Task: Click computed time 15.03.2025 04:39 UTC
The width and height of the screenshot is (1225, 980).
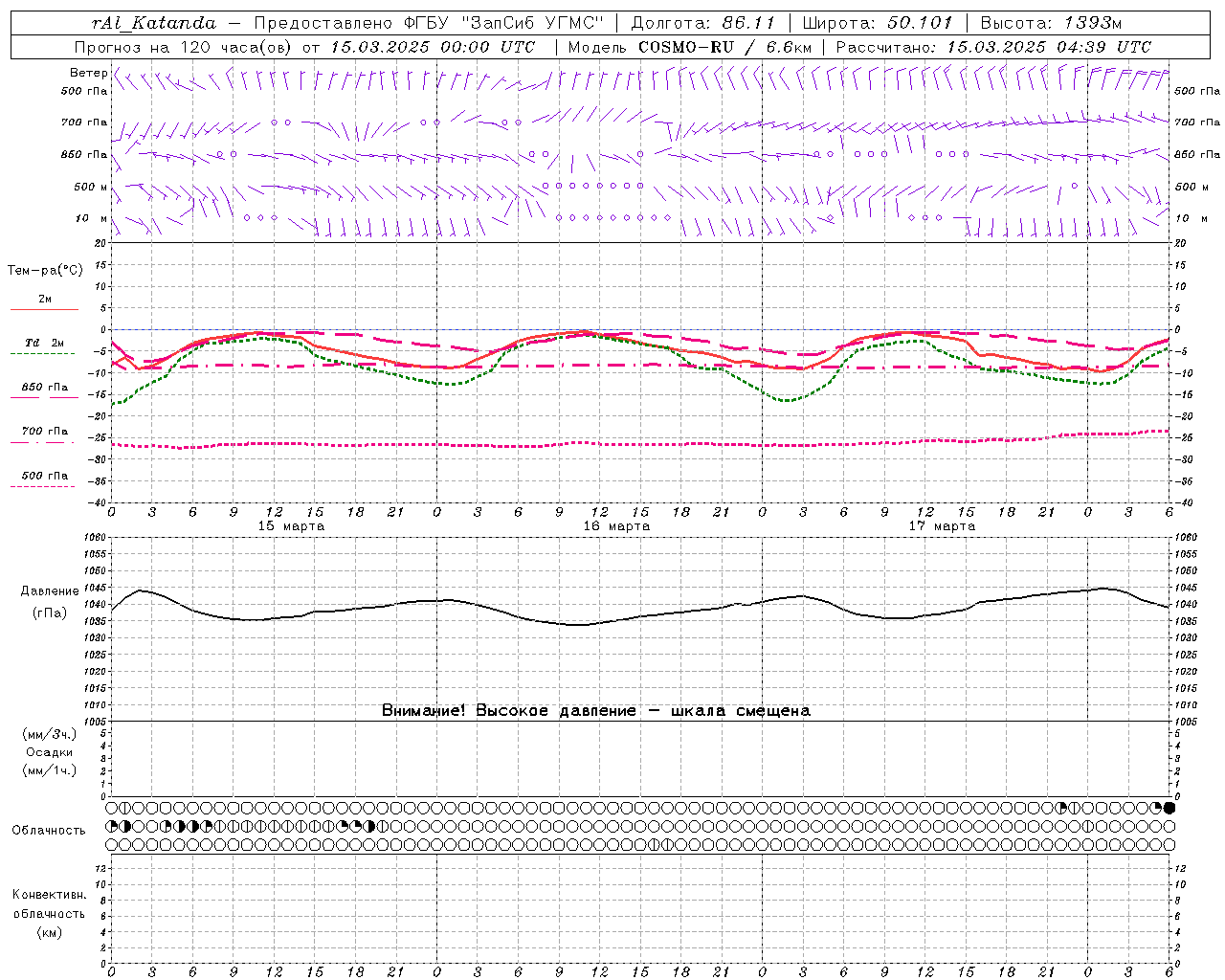Action: 1049,47
